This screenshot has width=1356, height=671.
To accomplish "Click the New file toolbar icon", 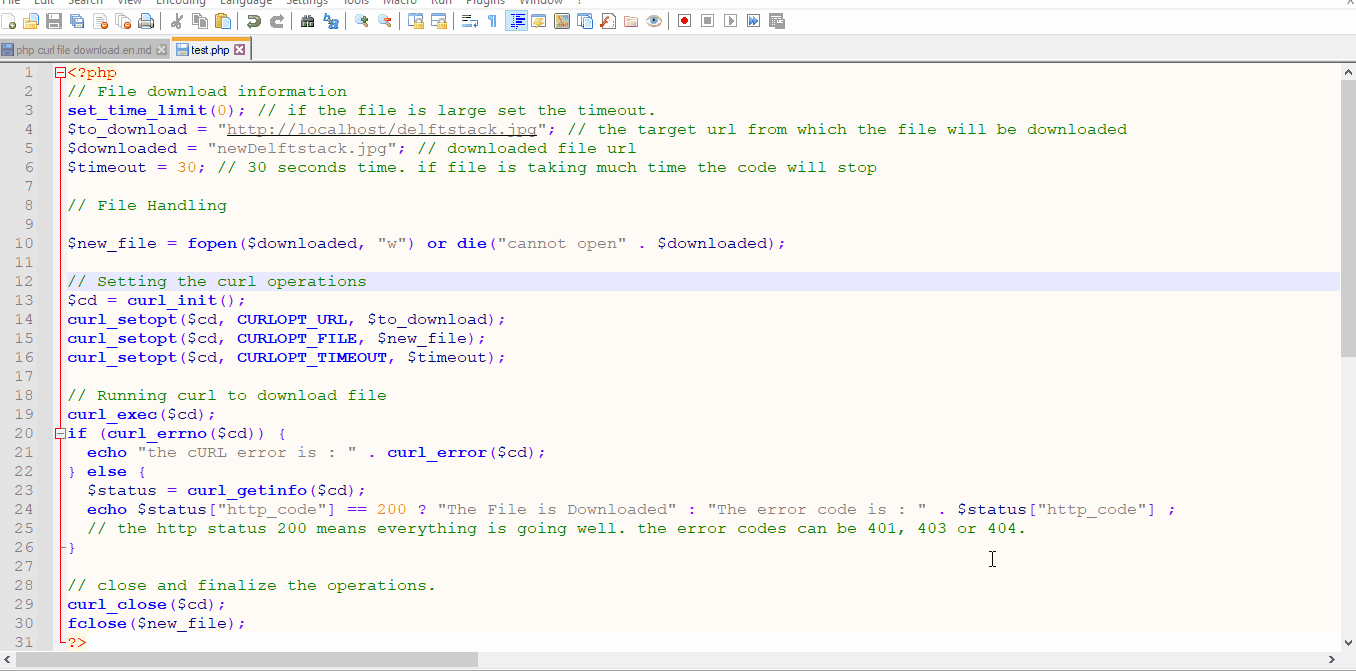I will 9,21.
